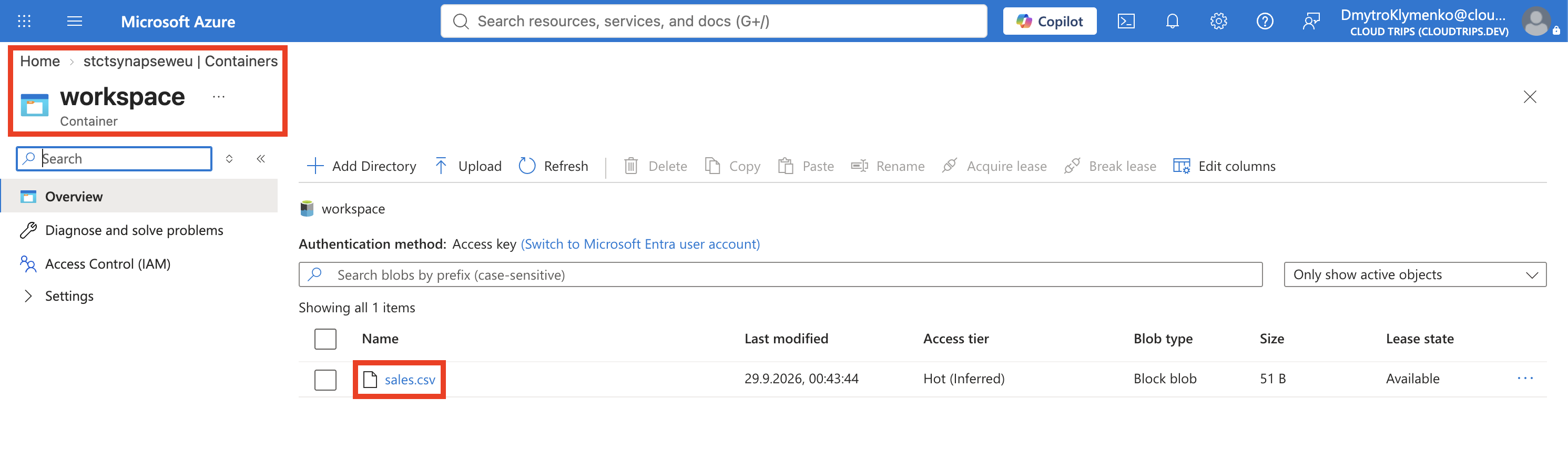Open the notifications bell

(x=1172, y=22)
